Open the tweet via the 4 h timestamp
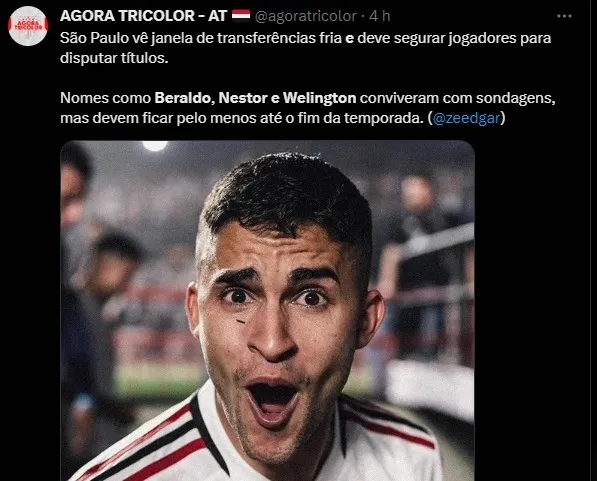Image resolution: width=597 pixels, height=481 pixels. coord(380,16)
